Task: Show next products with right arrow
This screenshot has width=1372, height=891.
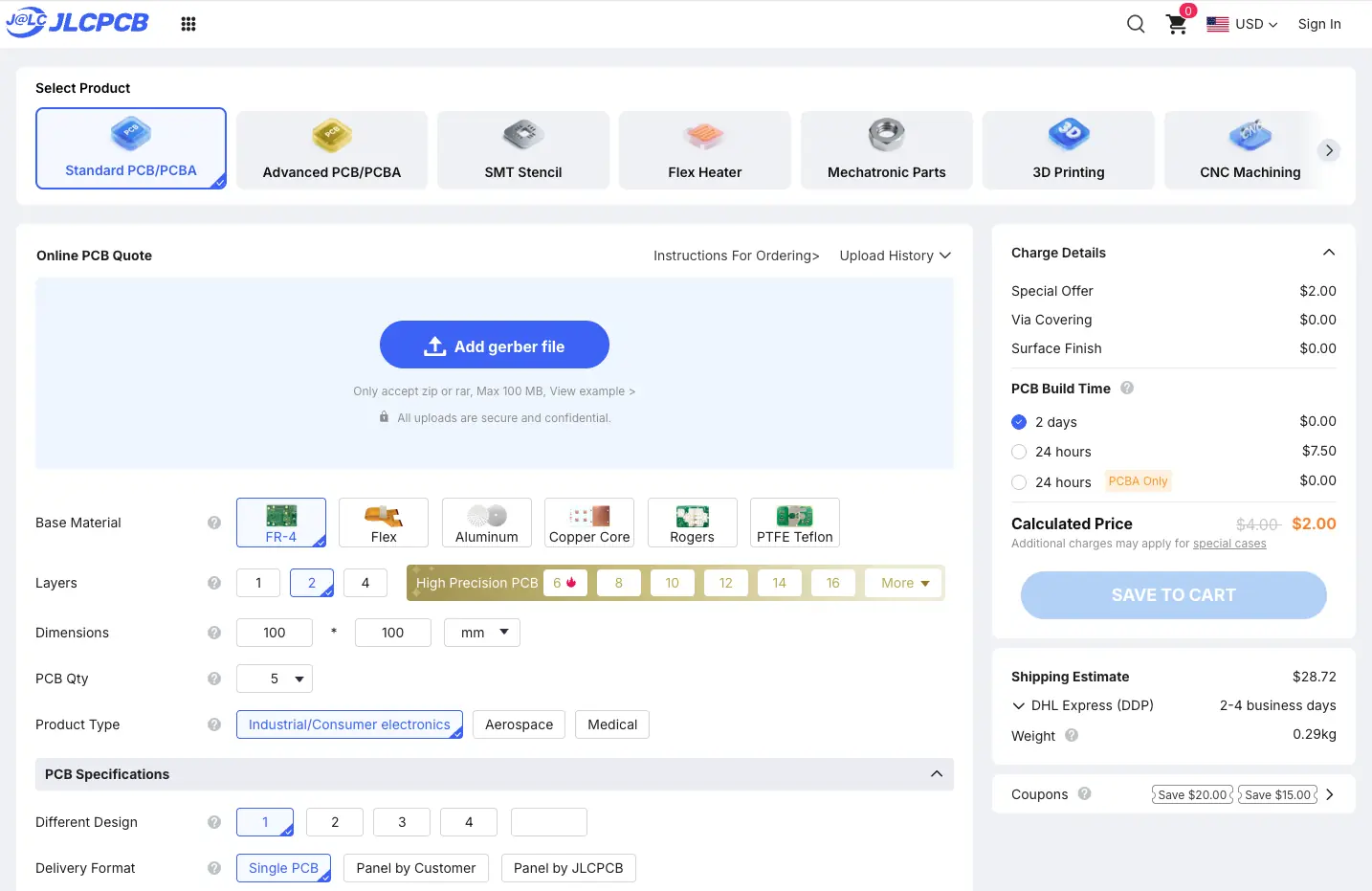Action: pos(1329,150)
